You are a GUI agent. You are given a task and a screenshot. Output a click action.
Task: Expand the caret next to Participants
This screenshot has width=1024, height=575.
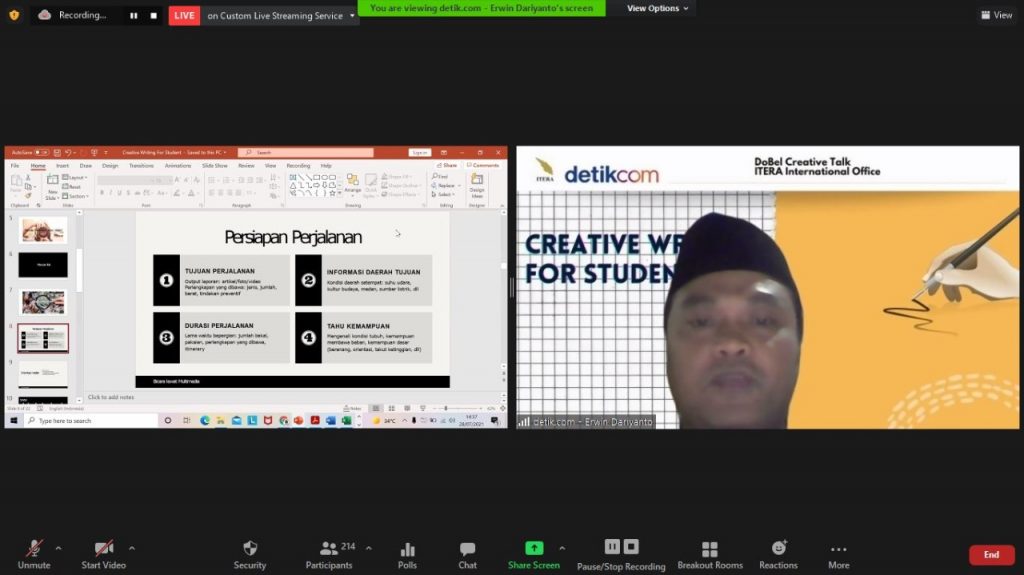368,548
